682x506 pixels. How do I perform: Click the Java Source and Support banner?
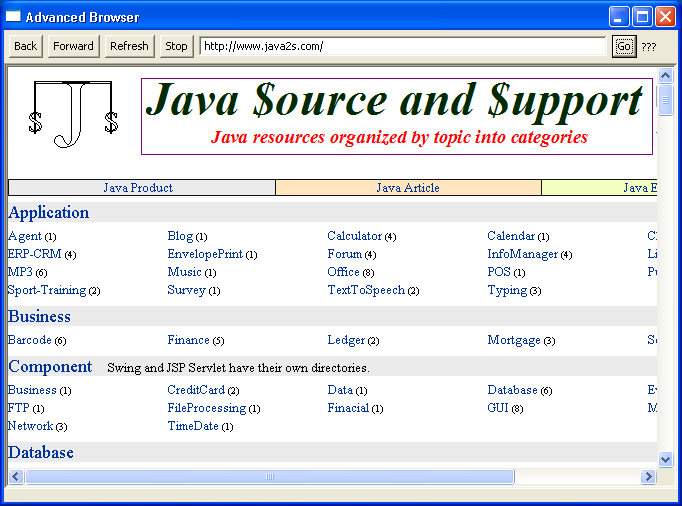point(397,116)
